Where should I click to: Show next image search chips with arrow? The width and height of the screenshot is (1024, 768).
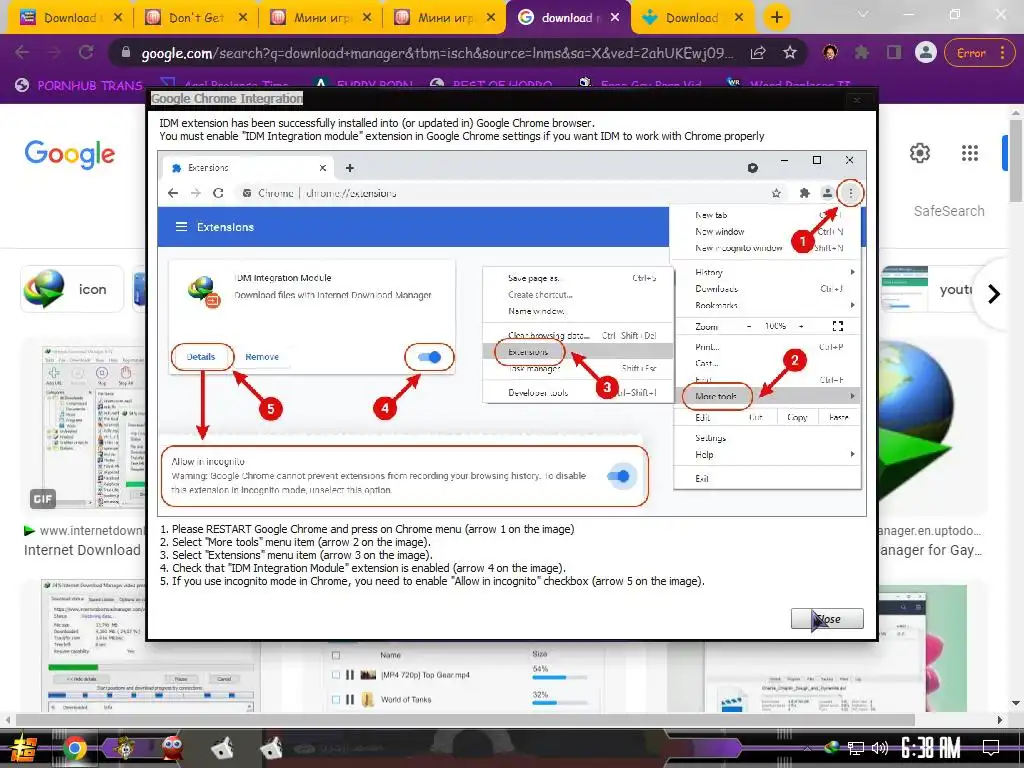tap(994, 294)
